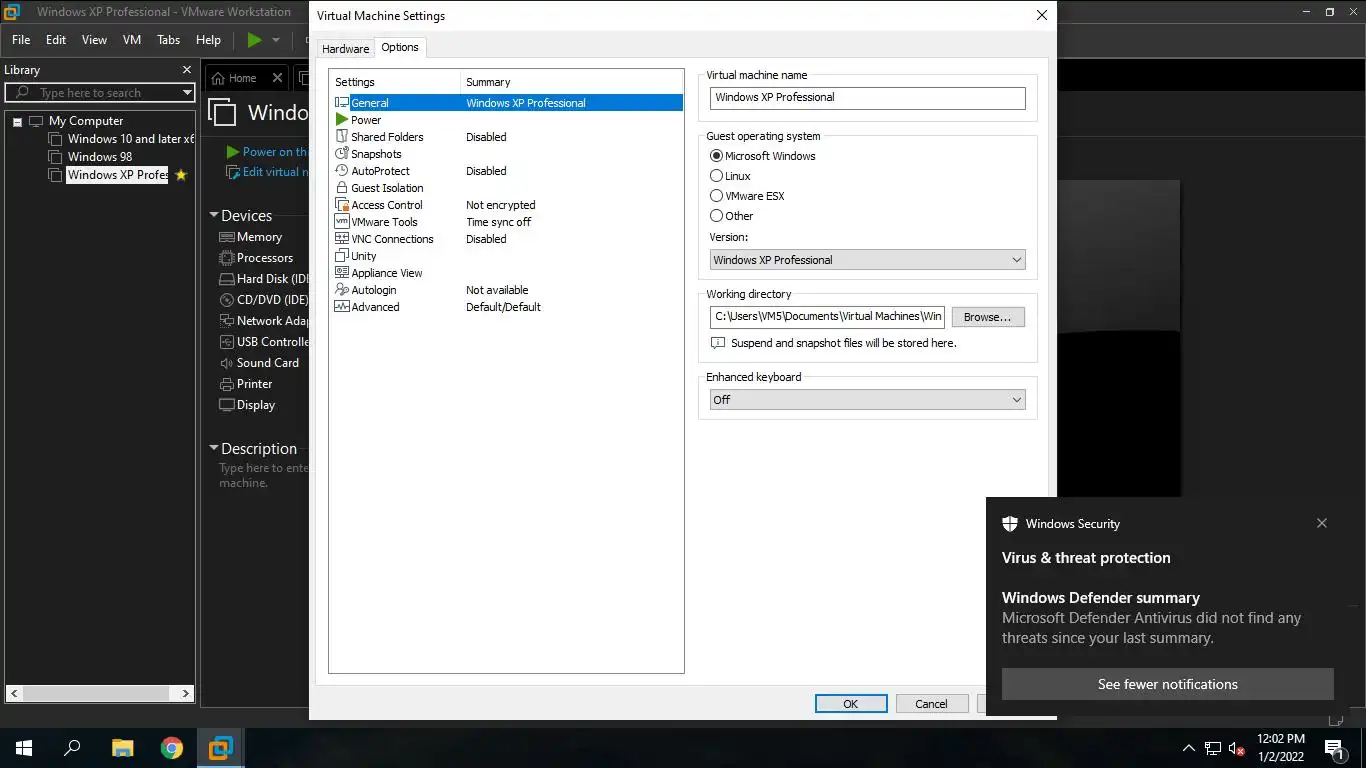Open the power options dropdown arrow
Image resolution: width=1366 pixels, height=768 pixels.
tap(276, 40)
